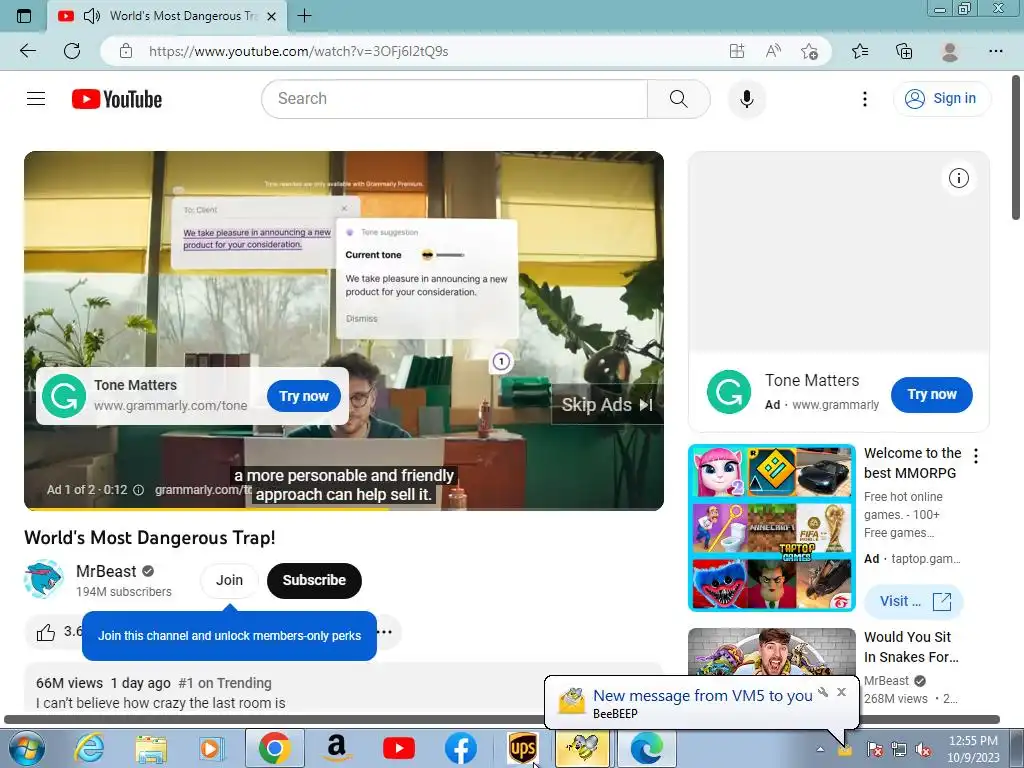Close the YouTube browser tab
The image size is (1024, 768).
tap(273, 16)
